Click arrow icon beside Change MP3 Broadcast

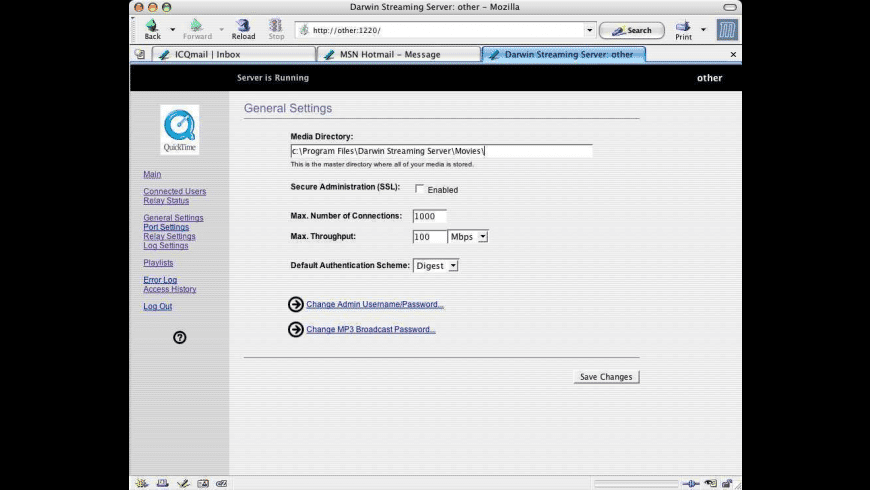296,330
